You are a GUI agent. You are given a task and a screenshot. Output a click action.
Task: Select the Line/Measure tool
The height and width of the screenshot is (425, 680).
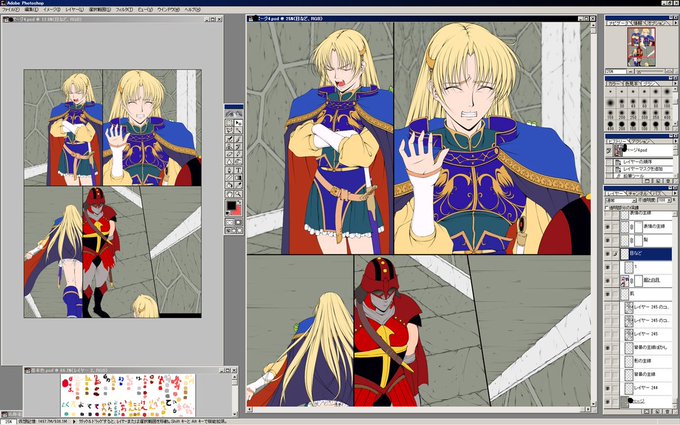pos(229,177)
